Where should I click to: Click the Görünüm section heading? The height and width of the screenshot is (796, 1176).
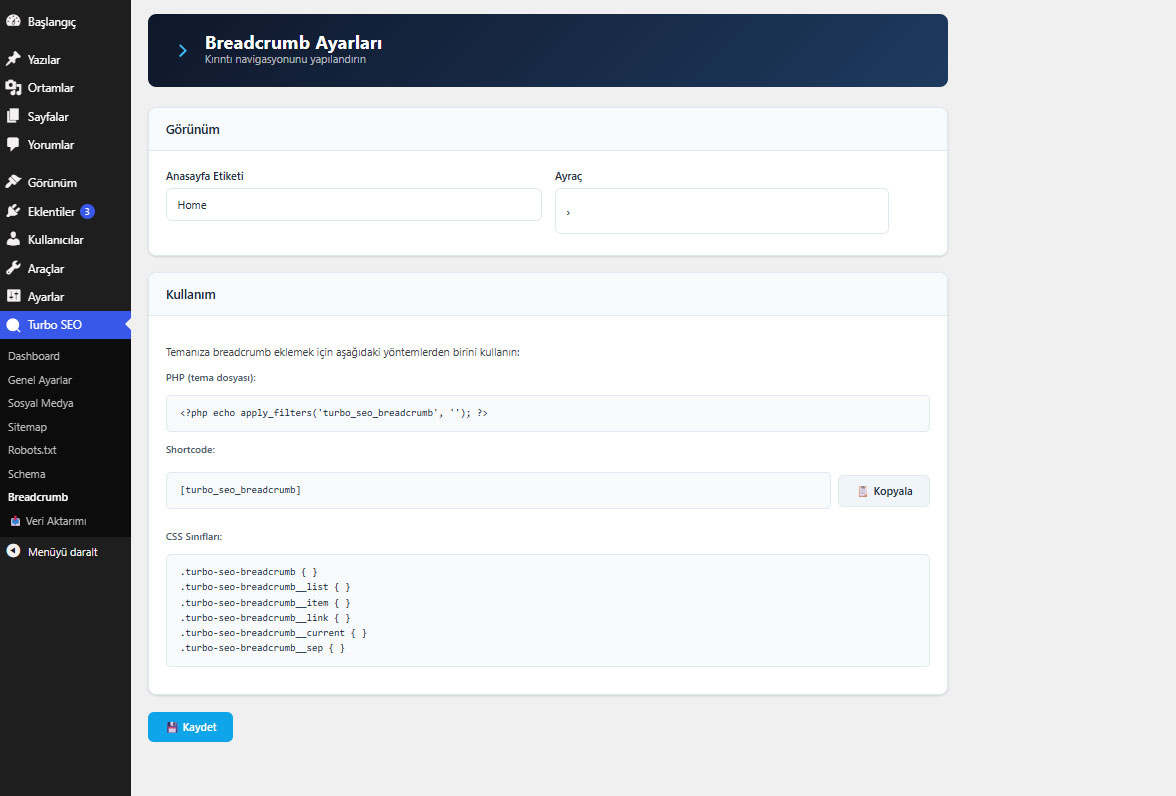coord(193,130)
